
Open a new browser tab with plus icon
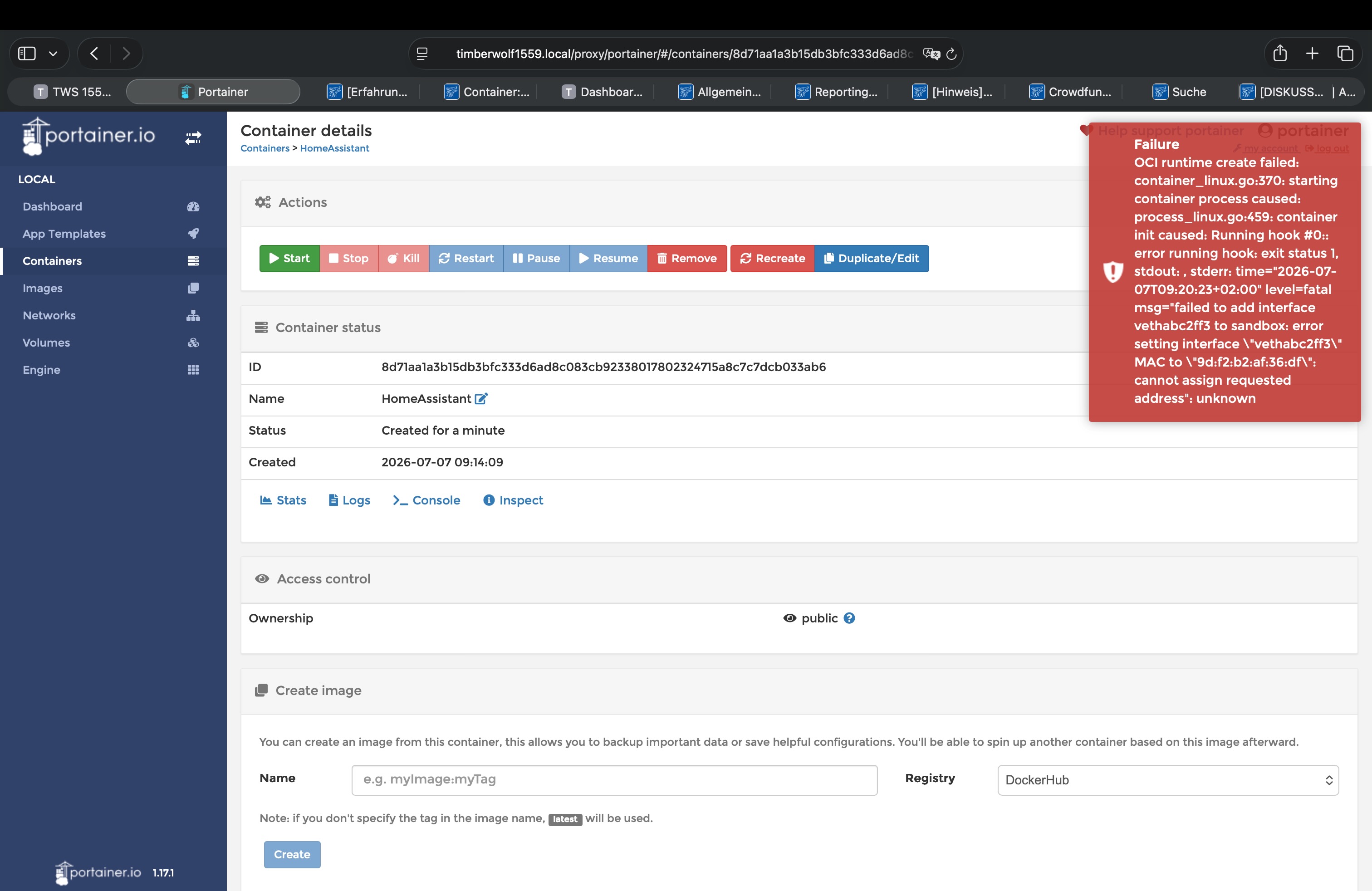1312,53
